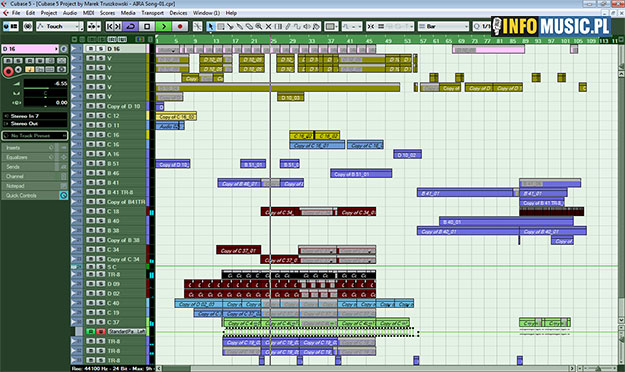This screenshot has width=625, height=372.
Task: Select the Zoom magnifier tool
Action: tap(259, 26)
